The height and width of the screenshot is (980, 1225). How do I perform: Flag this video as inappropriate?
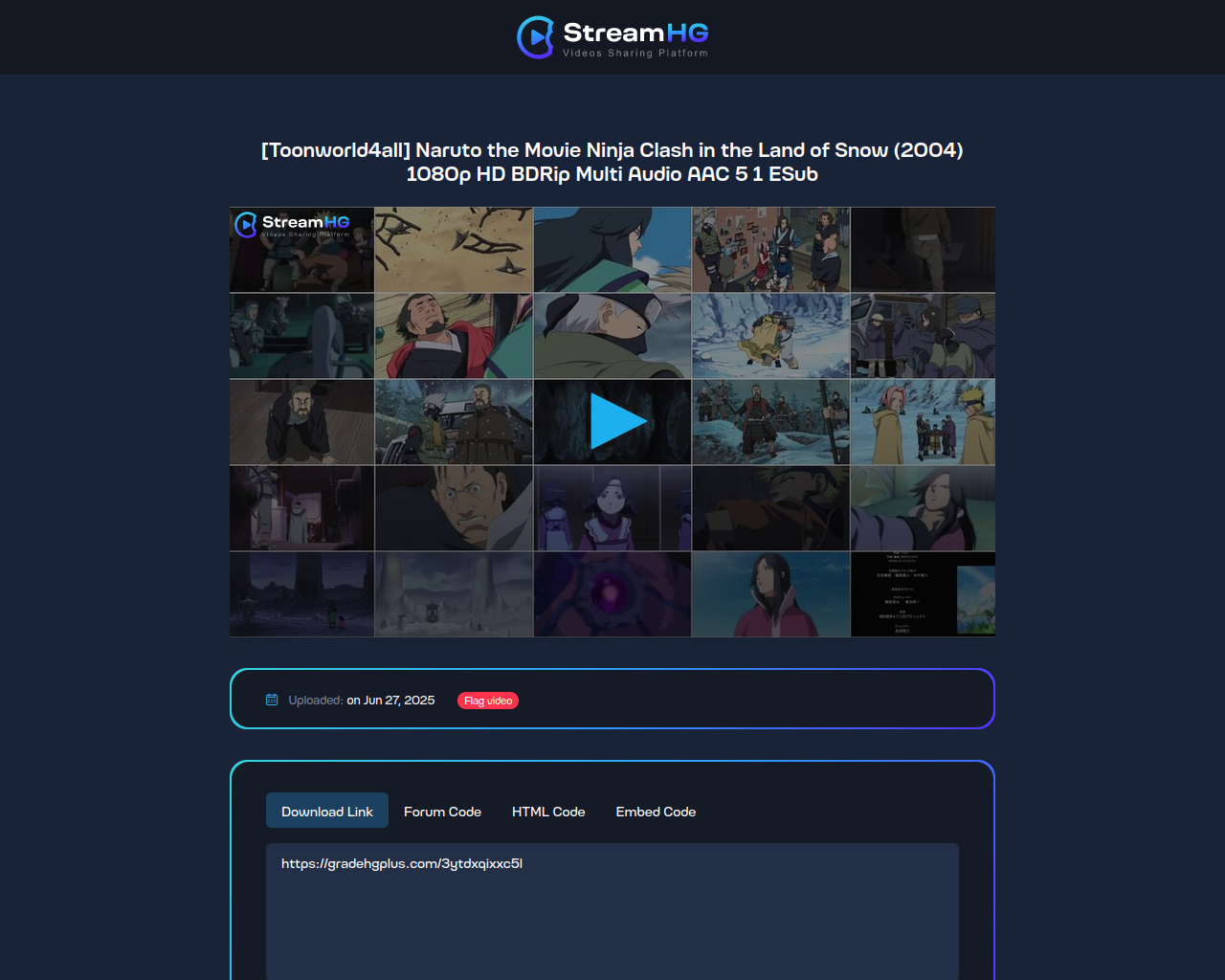(x=488, y=701)
